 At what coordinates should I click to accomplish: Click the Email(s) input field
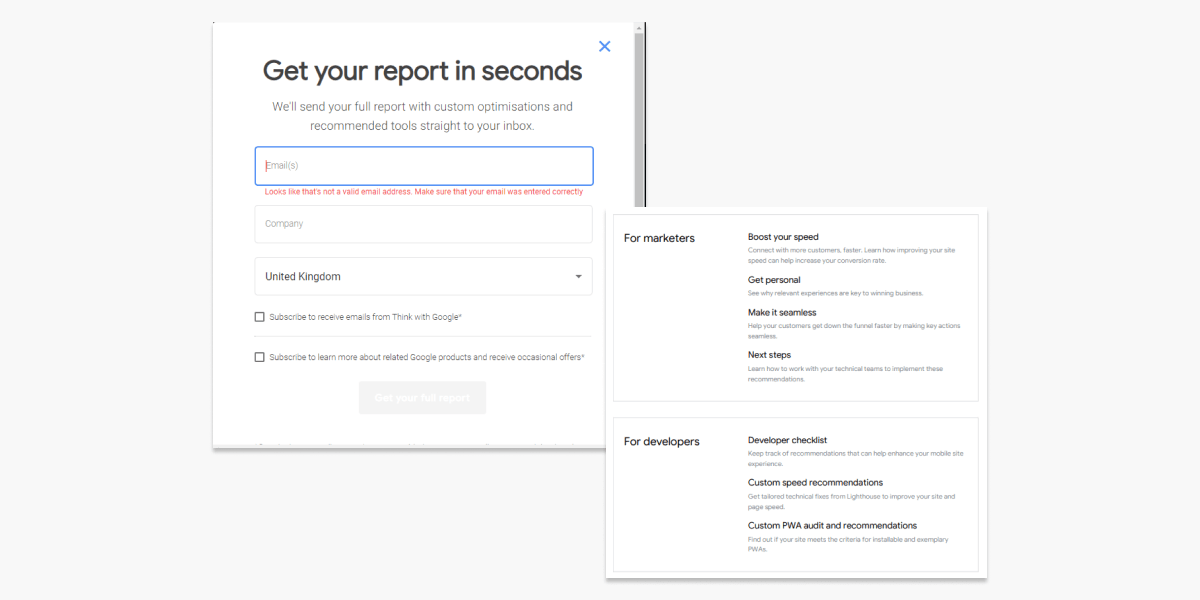coord(422,165)
